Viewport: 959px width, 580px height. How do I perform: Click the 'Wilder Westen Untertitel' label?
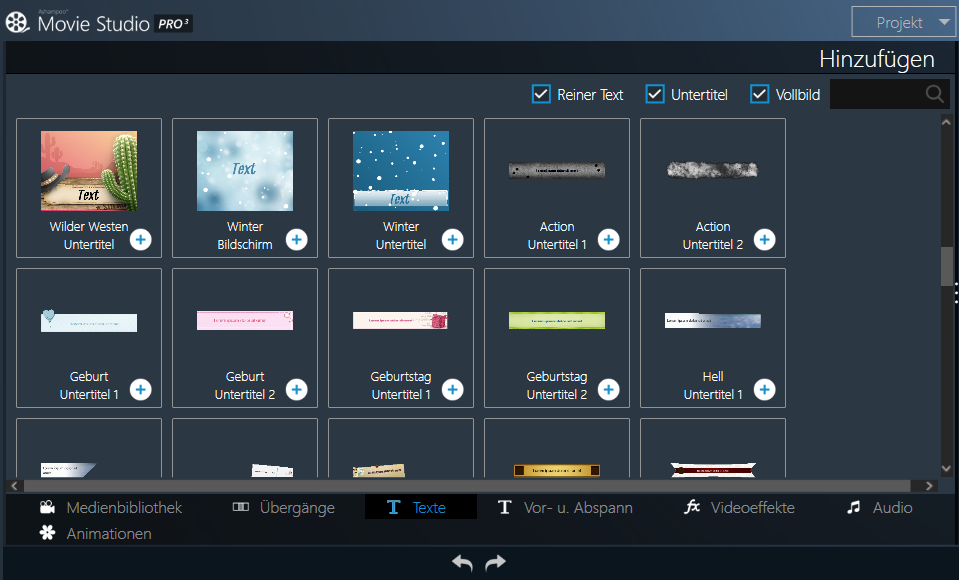89,236
